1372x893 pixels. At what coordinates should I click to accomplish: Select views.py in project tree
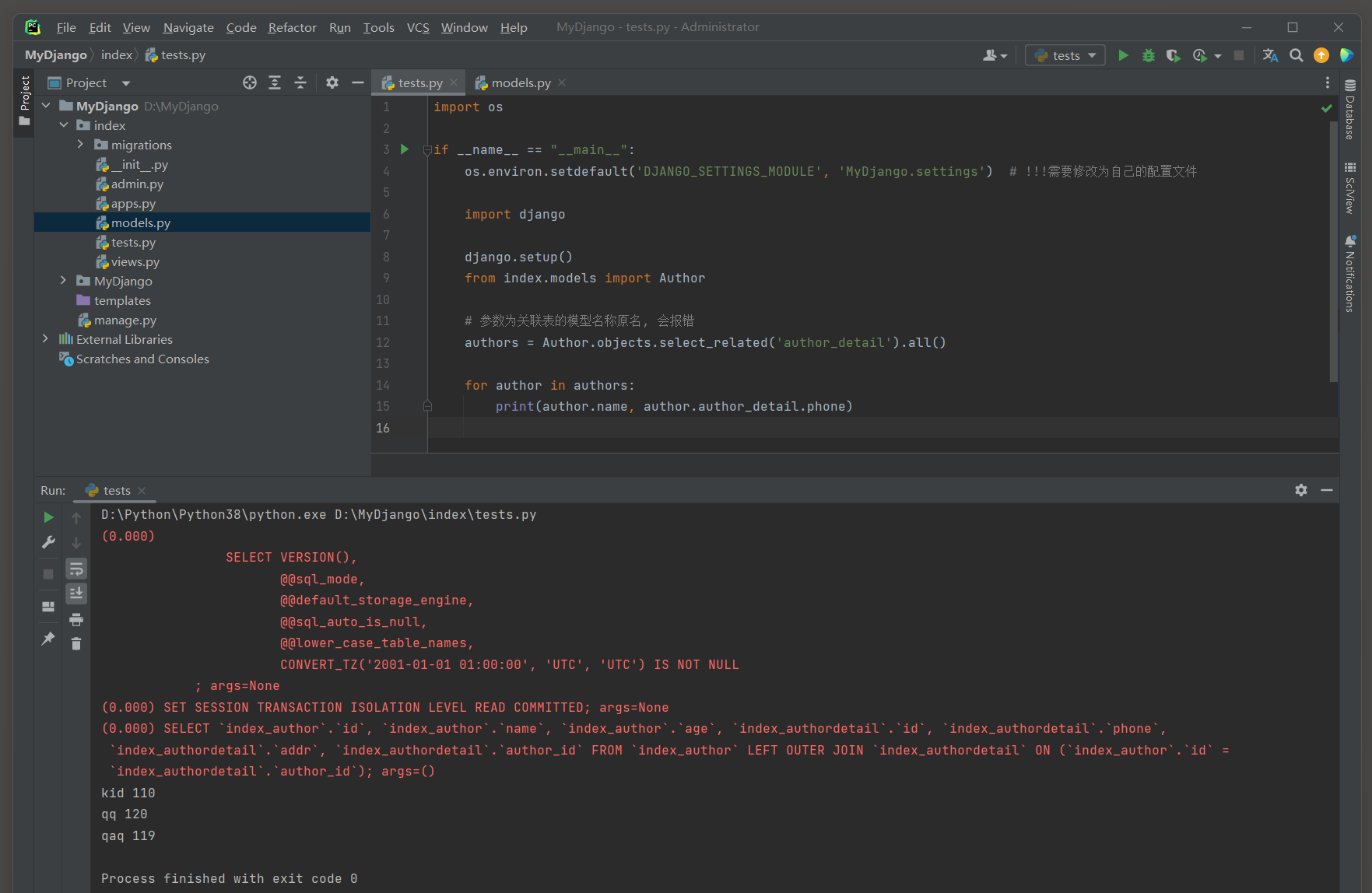135,262
